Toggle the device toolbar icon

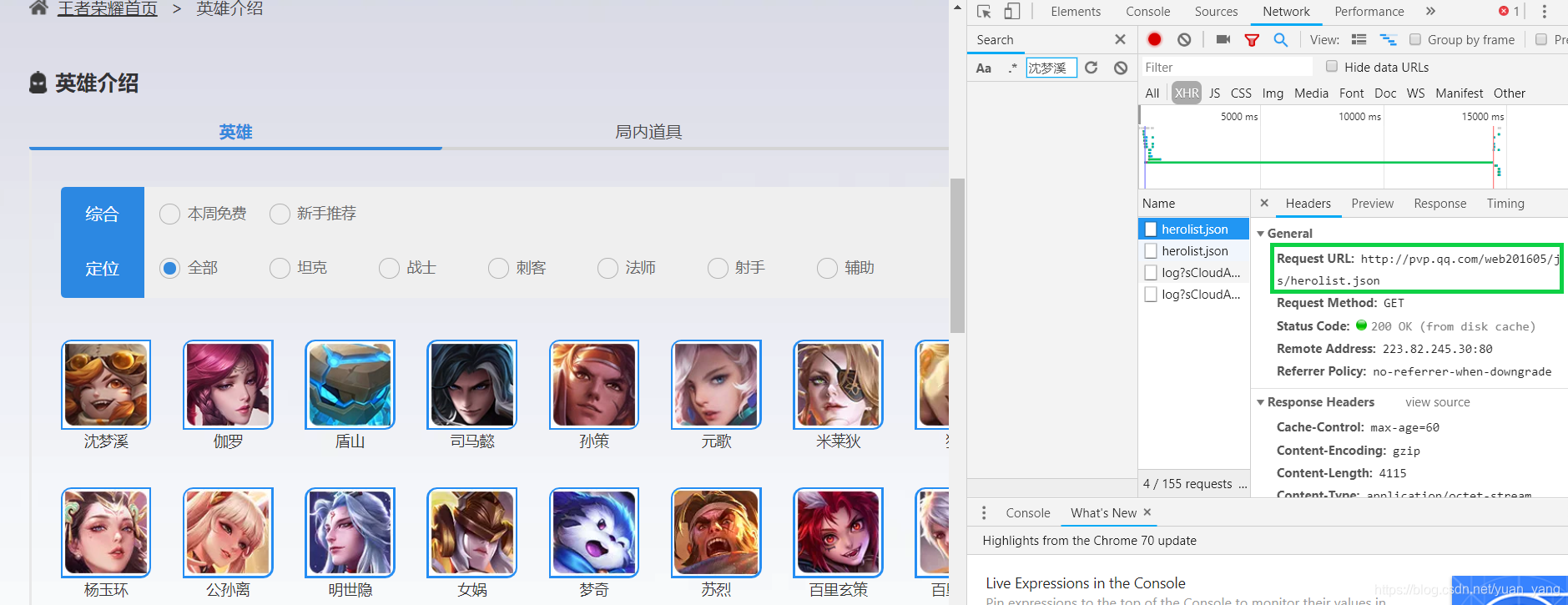1011,12
